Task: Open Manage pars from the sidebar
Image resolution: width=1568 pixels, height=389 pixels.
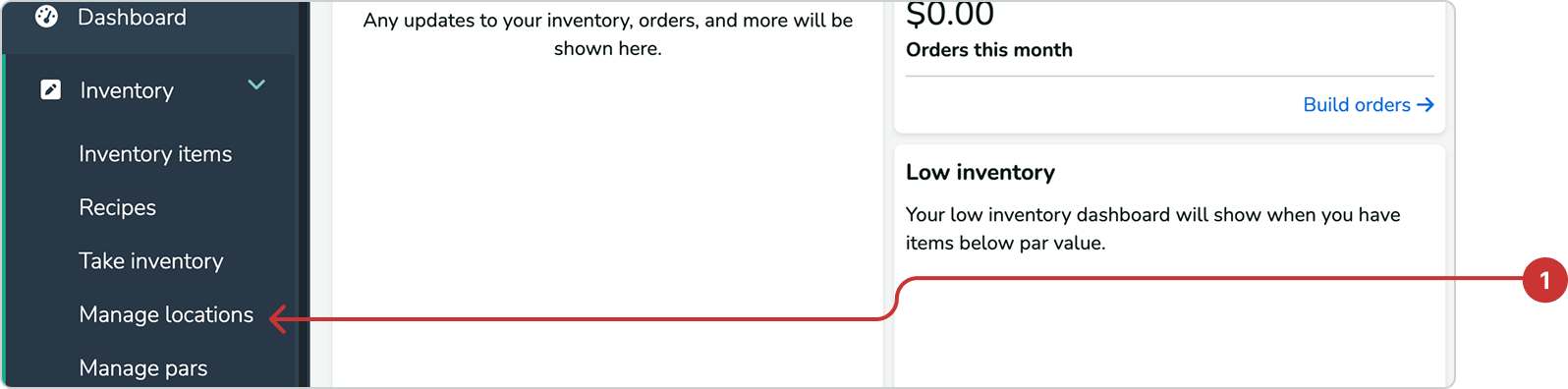Action: click(x=143, y=368)
